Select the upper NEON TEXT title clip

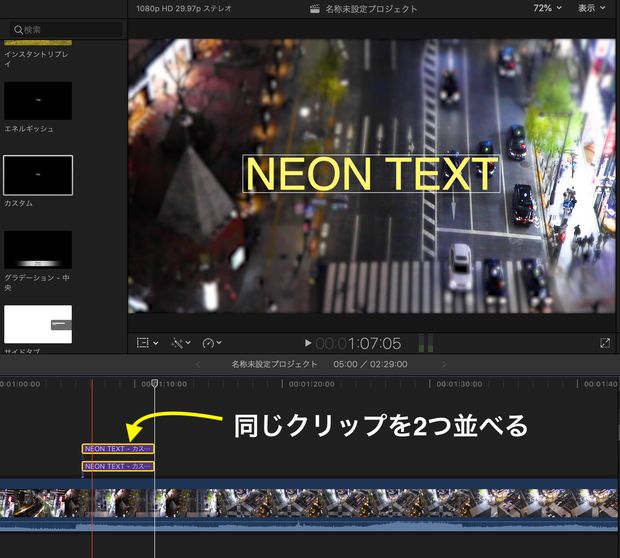118,449
